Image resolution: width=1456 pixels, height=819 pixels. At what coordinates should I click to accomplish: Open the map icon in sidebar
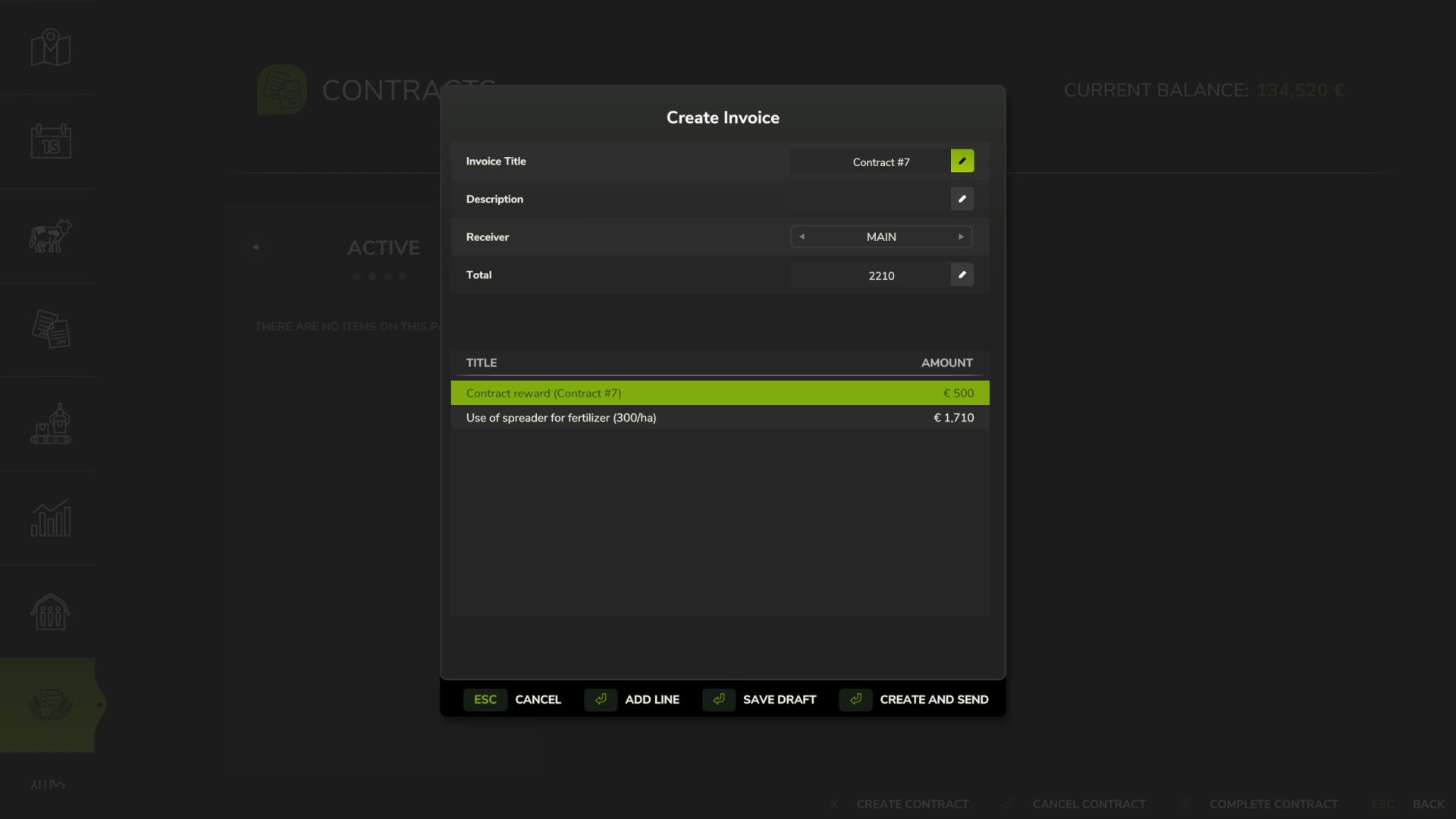coord(51,48)
